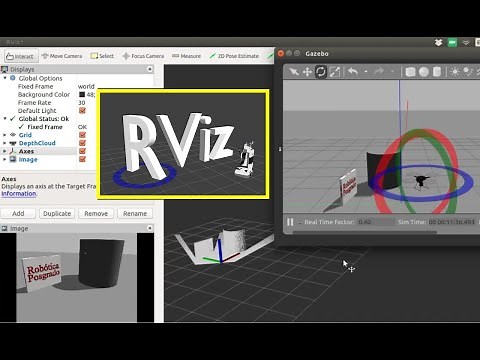Click the Background Color swatch
The height and width of the screenshot is (360, 480).
coord(82,94)
